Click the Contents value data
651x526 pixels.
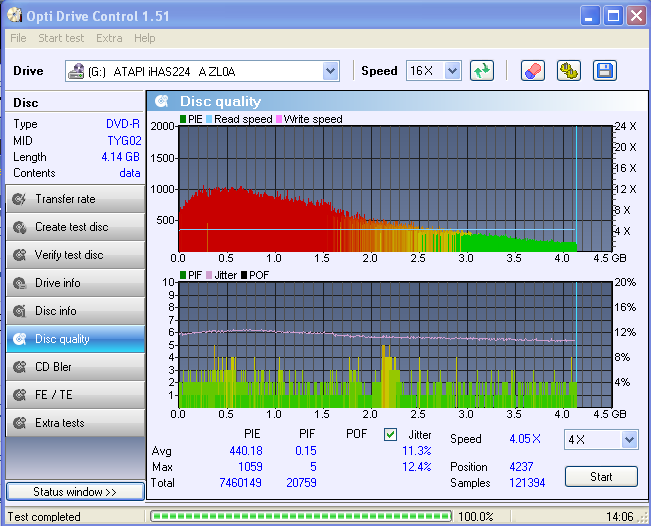coord(130,173)
